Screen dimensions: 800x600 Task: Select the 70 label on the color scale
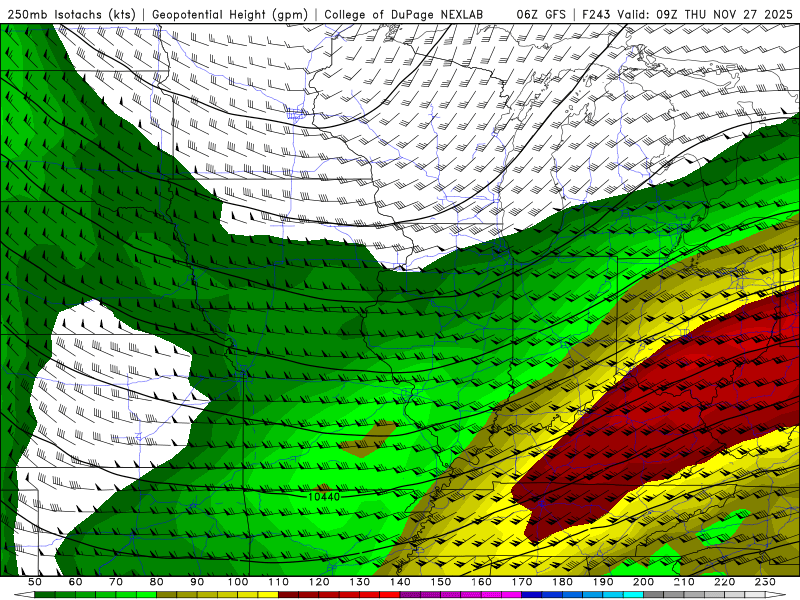116,582
